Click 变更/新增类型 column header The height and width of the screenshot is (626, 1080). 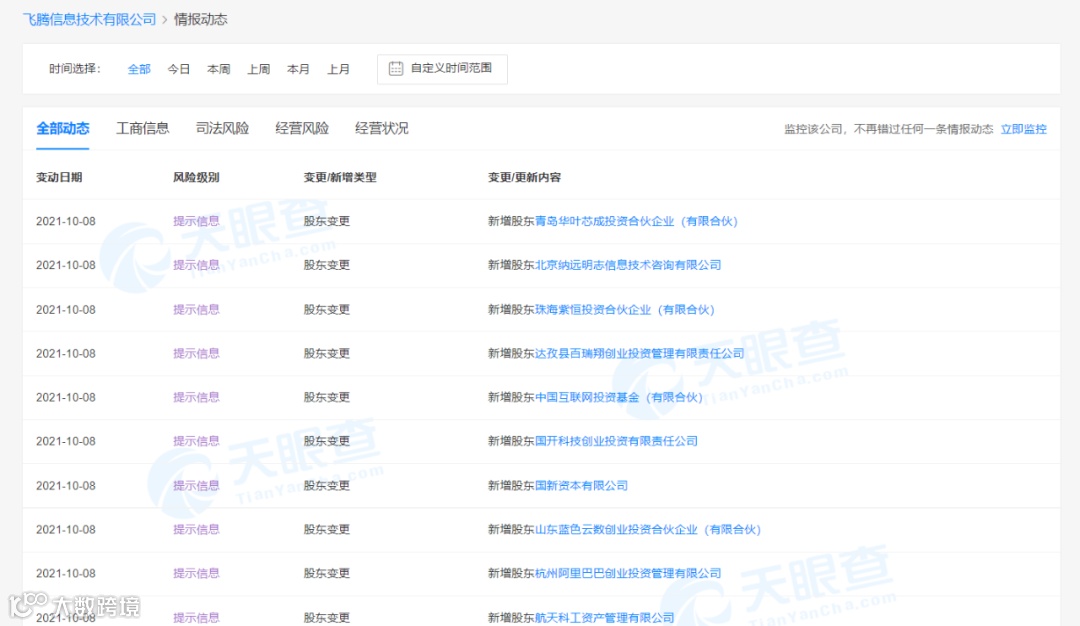tap(340, 178)
